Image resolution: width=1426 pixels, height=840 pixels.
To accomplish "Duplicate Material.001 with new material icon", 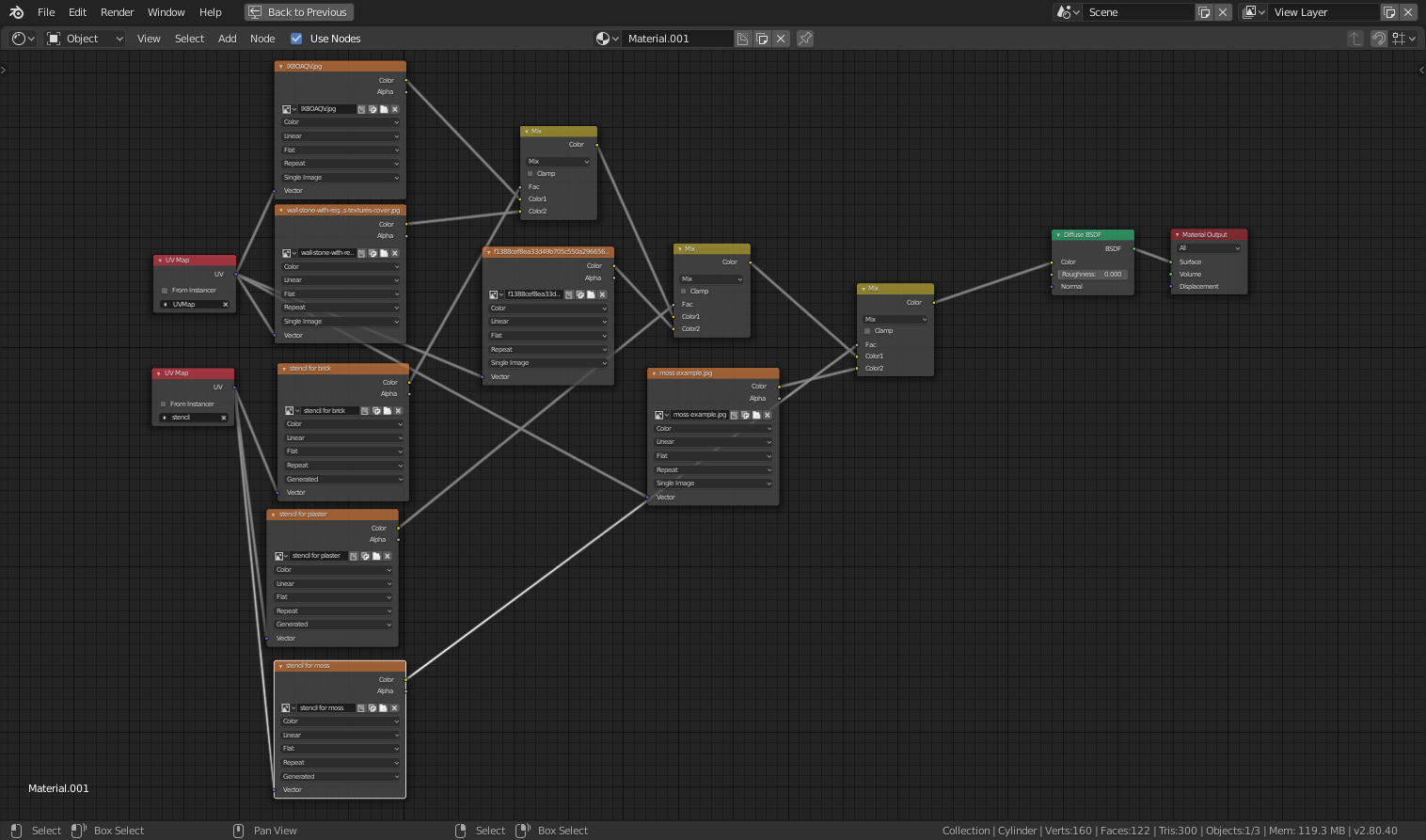I will coord(762,39).
